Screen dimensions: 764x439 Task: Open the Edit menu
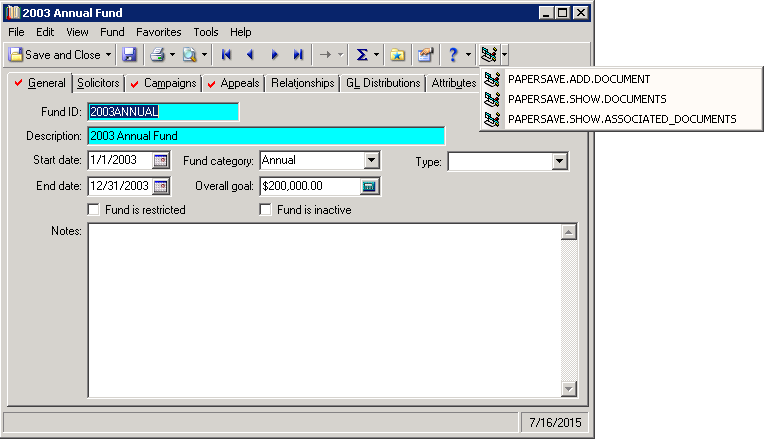[45, 32]
